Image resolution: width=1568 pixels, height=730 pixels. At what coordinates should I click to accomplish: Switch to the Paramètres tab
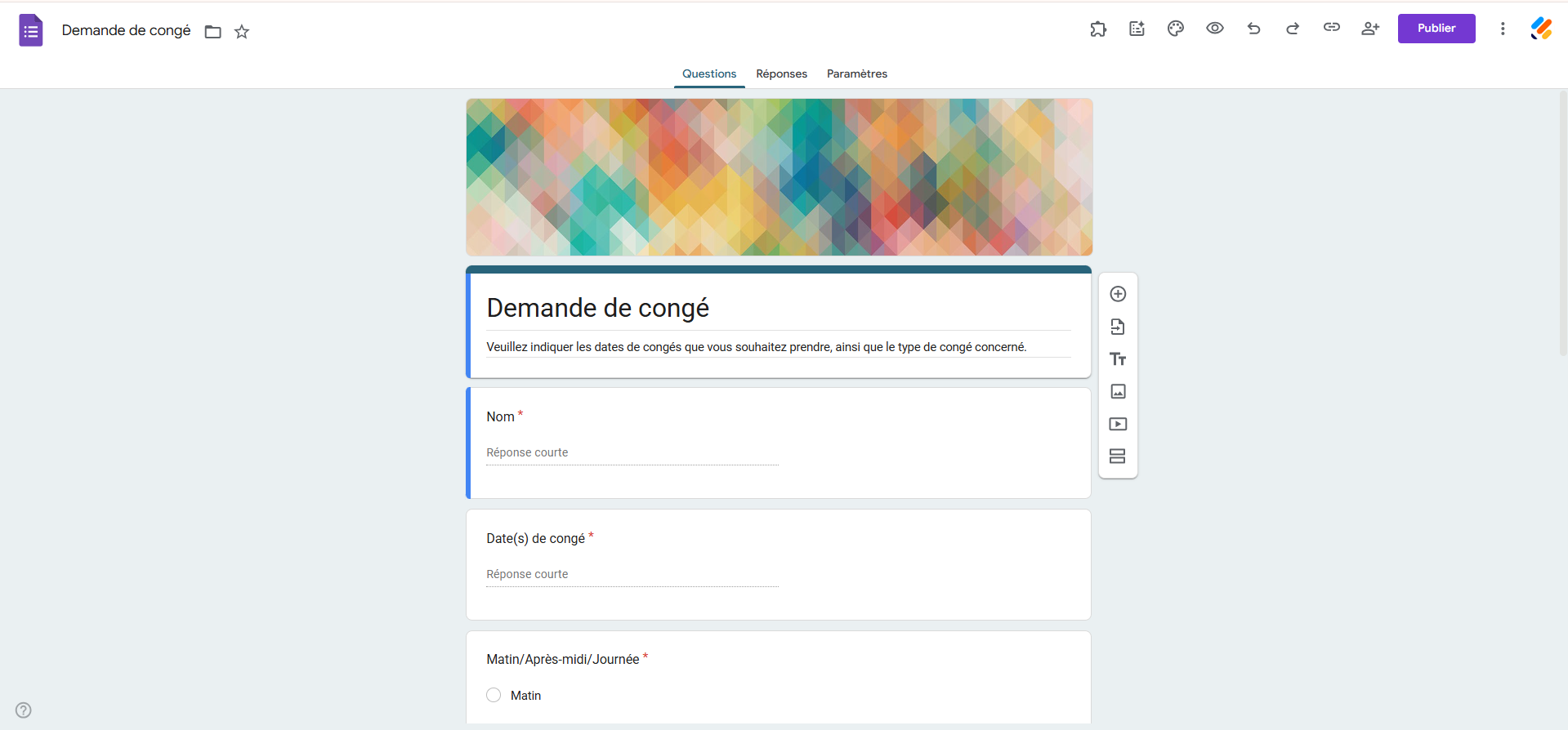click(857, 73)
